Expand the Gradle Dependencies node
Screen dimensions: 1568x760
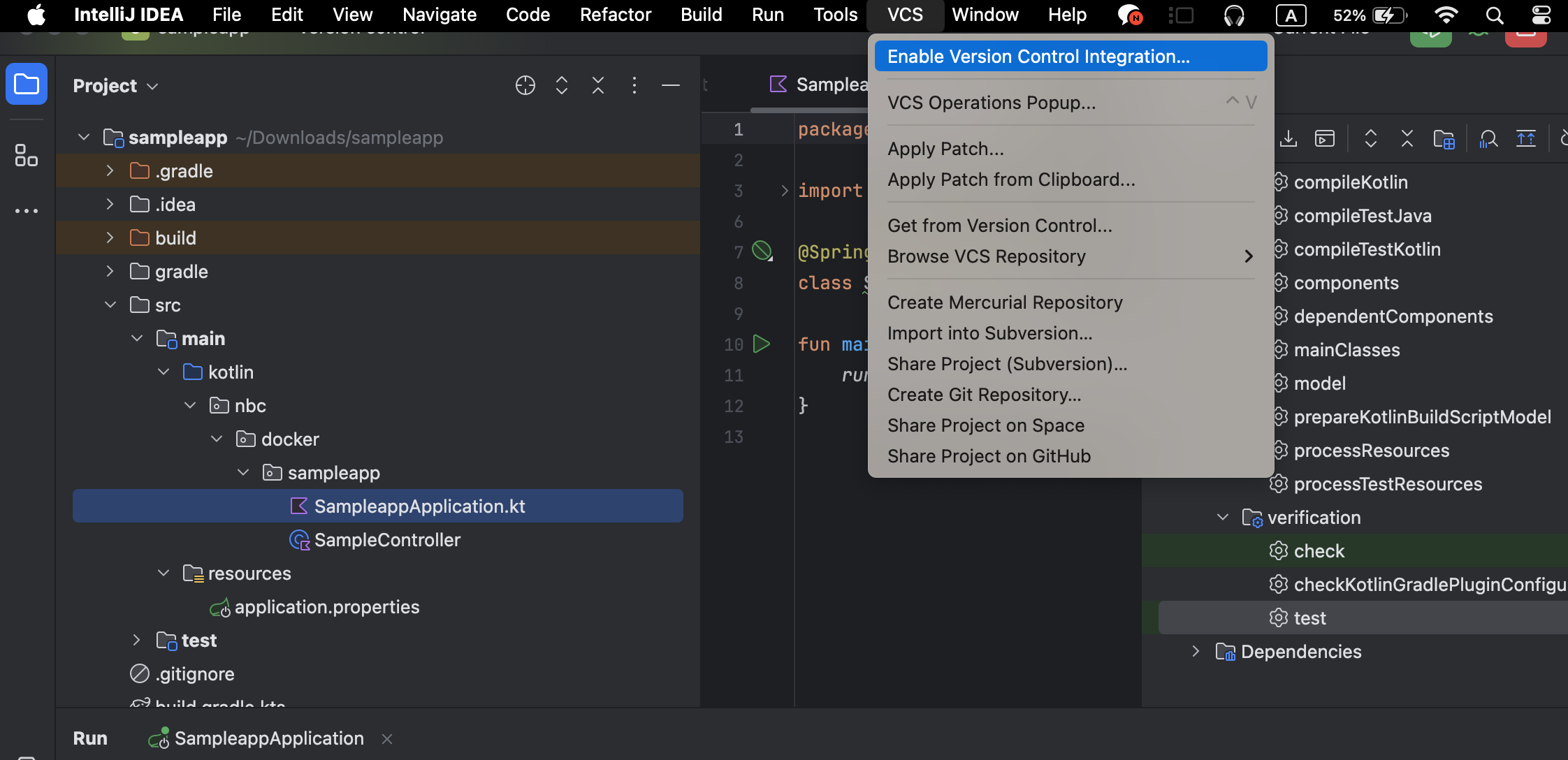tap(1196, 651)
